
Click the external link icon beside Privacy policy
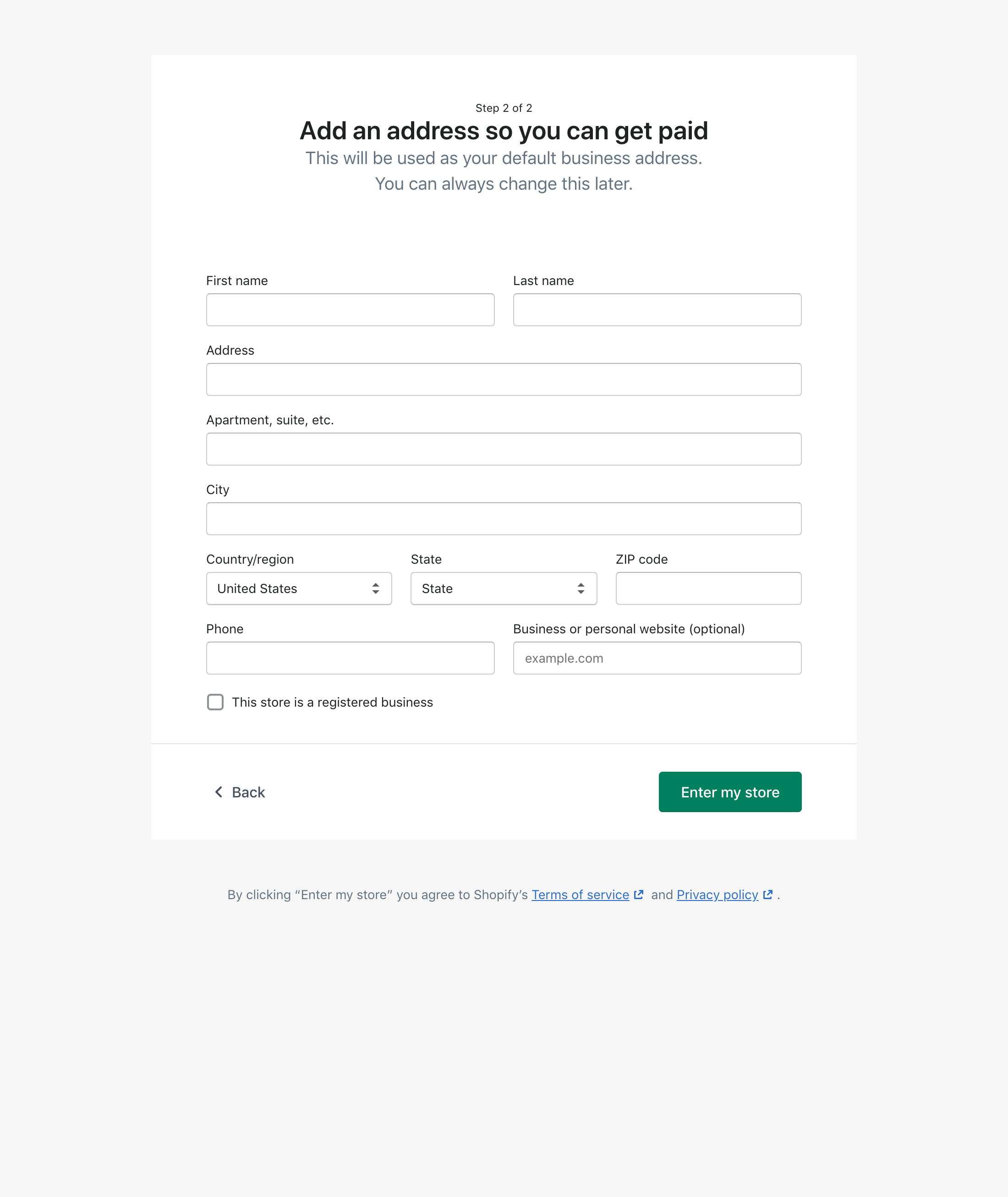[767, 895]
